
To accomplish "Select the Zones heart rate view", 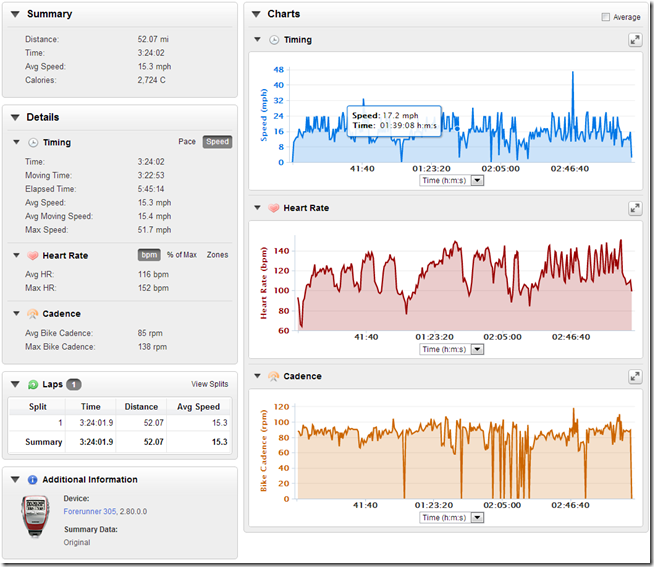I will pyautogui.click(x=217, y=255).
